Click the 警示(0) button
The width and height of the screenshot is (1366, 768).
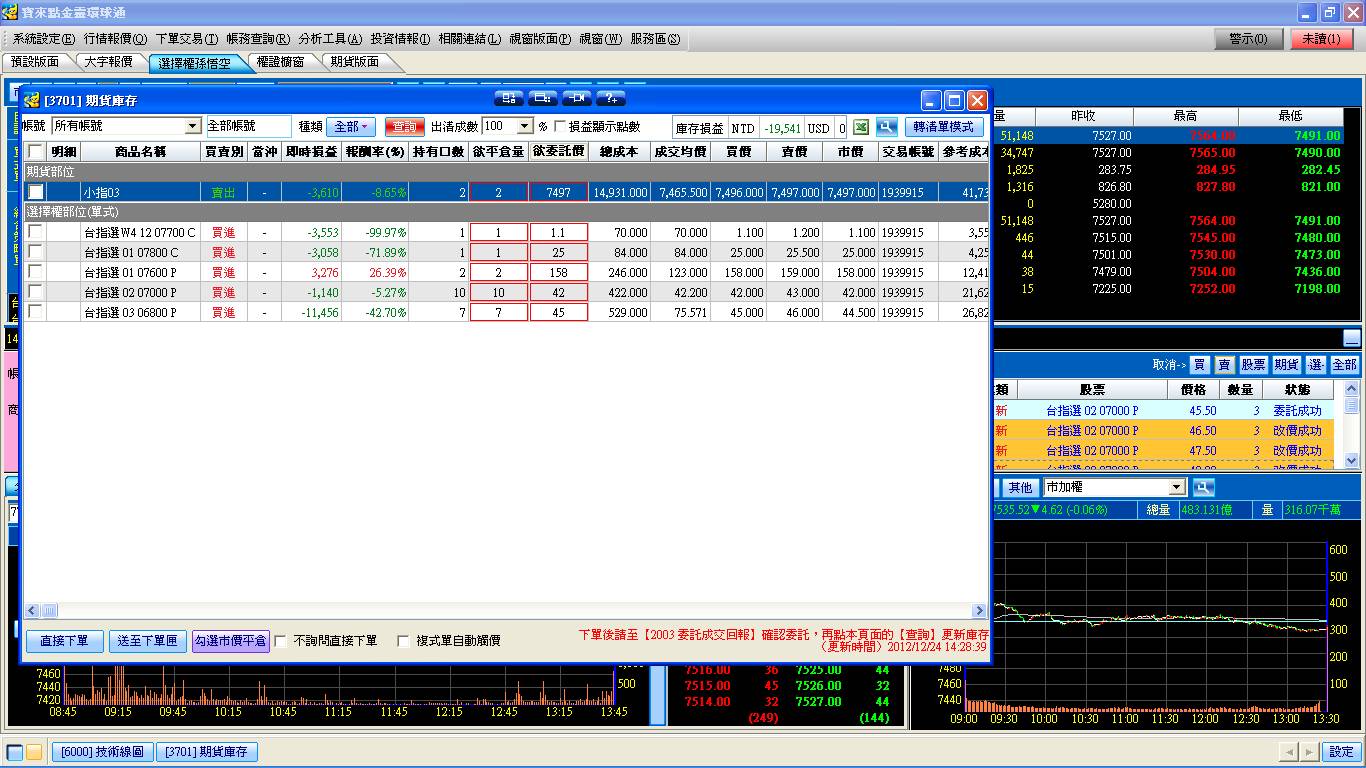[1248, 39]
